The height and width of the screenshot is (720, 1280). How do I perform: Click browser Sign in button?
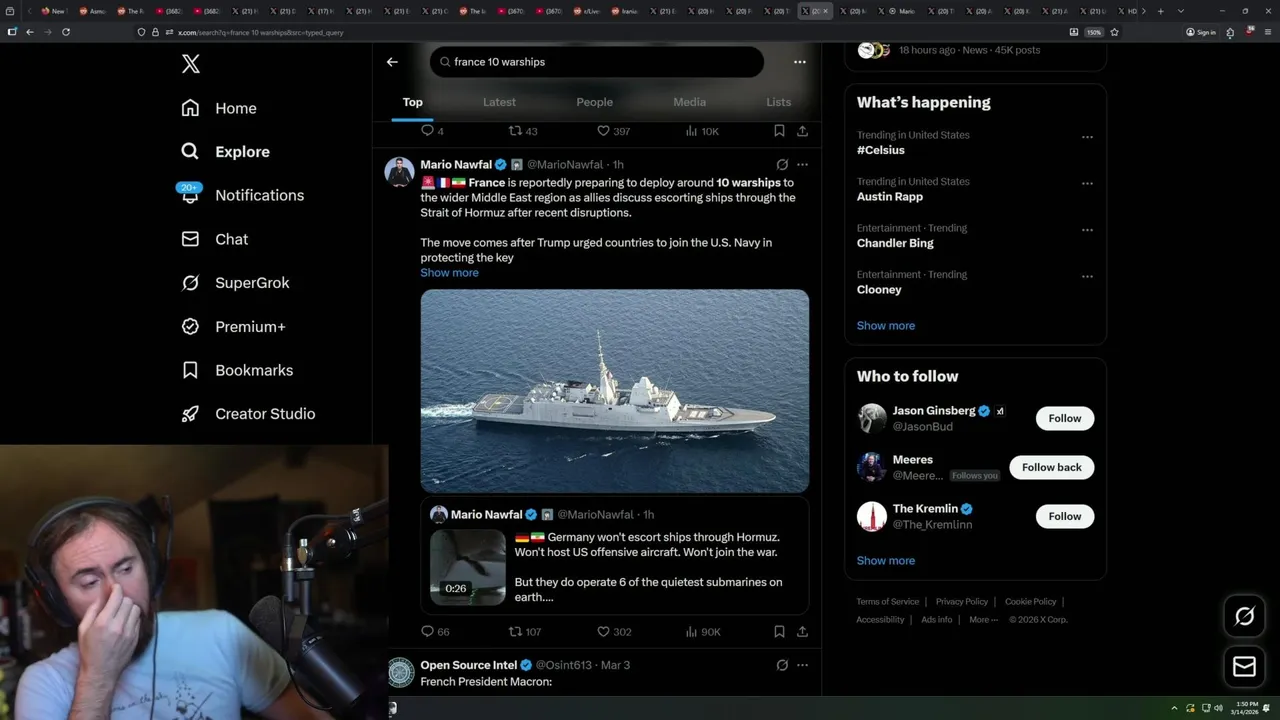pos(1200,32)
